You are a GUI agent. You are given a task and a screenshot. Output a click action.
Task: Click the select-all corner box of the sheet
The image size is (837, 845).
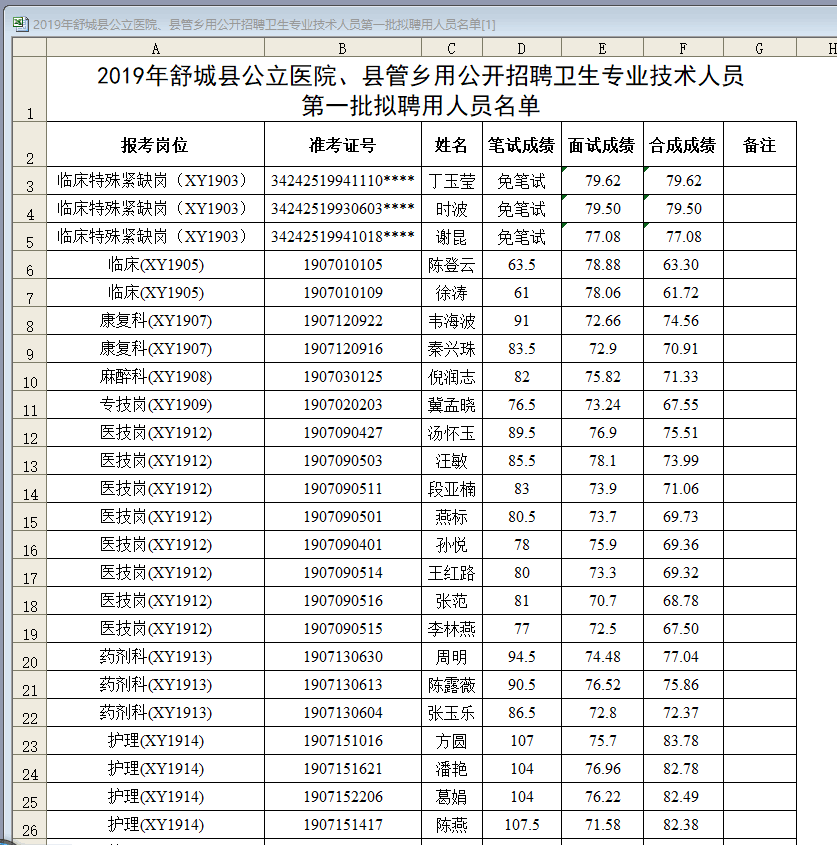30,48
